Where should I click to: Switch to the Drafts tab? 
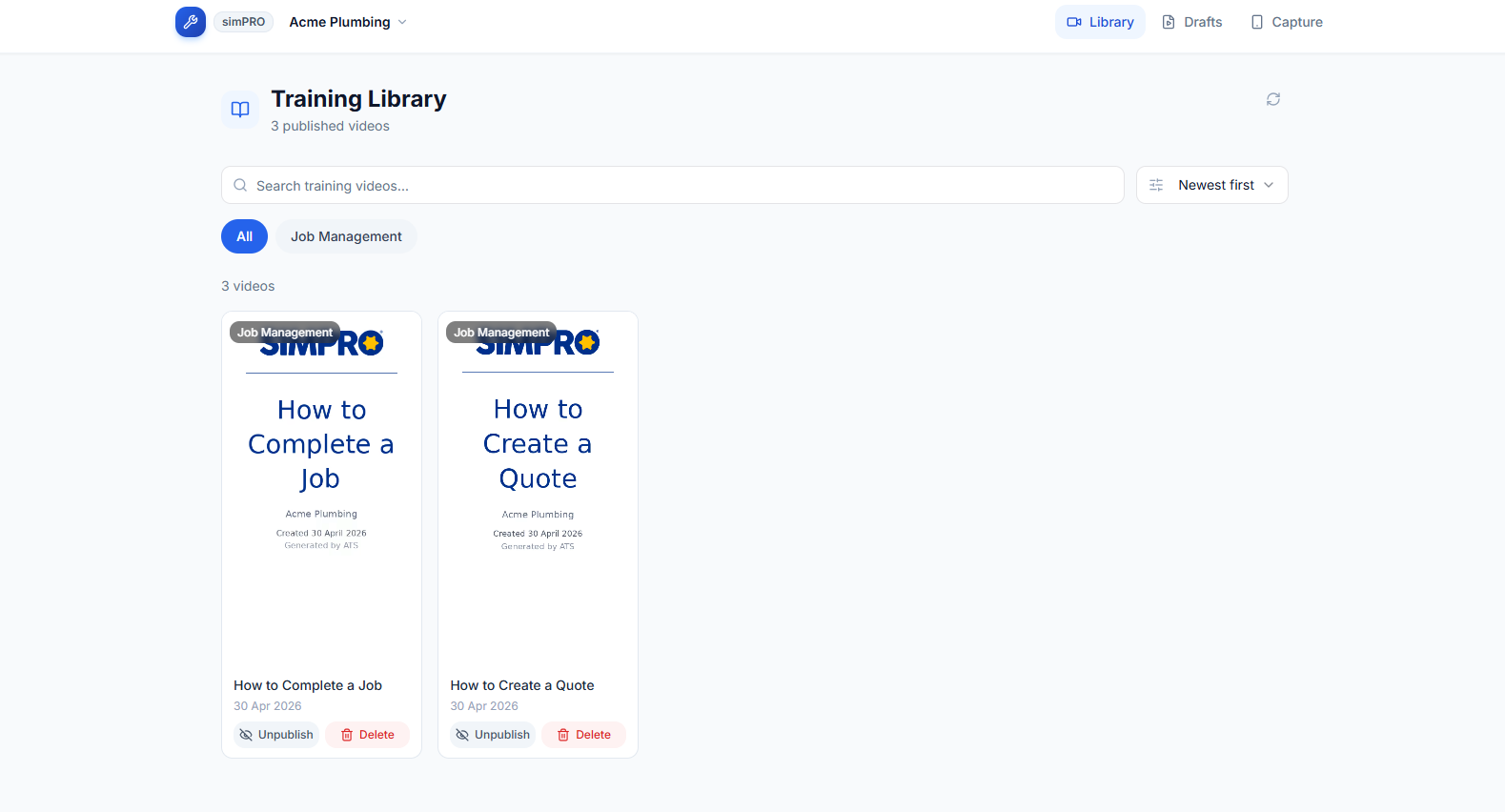(1191, 22)
